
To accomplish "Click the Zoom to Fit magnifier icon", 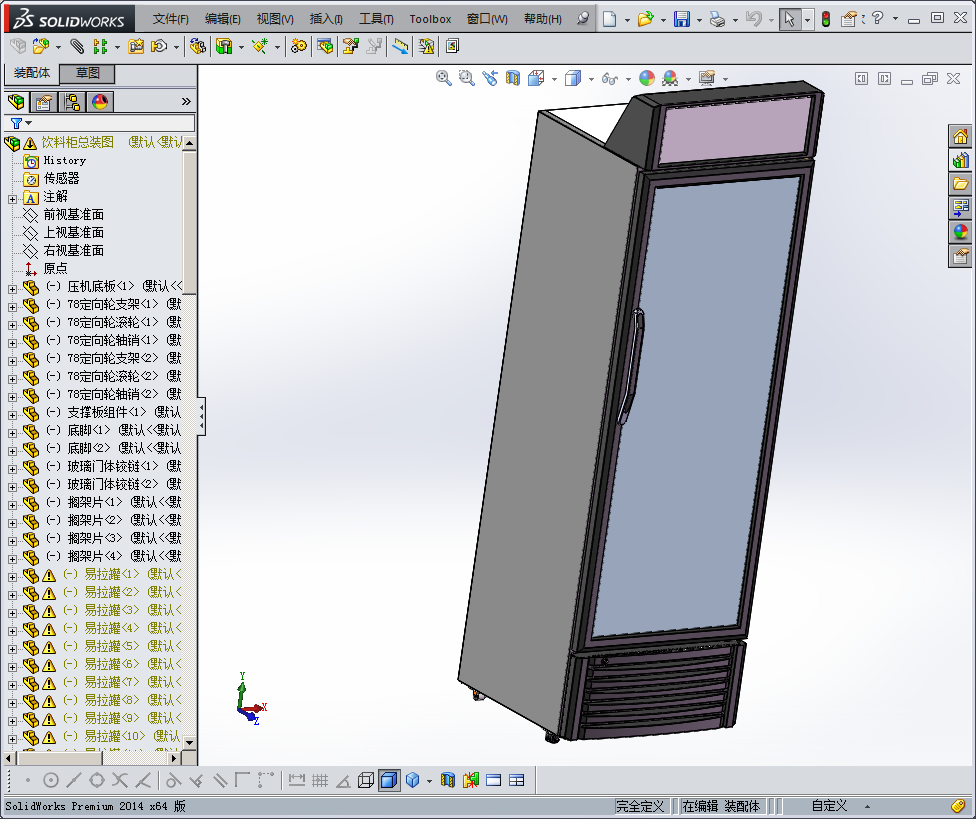I will point(443,78).
